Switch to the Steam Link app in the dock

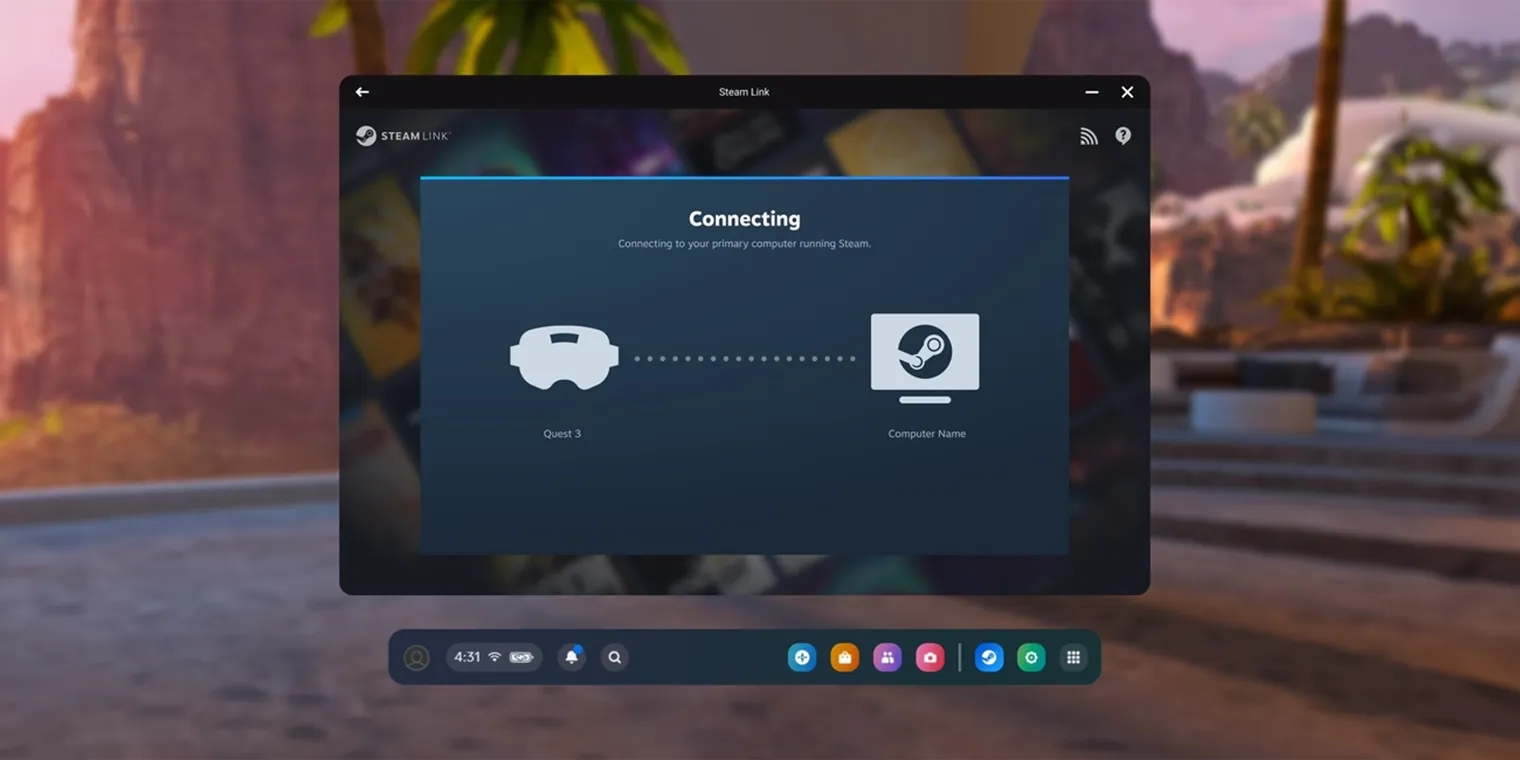(989, 657)
